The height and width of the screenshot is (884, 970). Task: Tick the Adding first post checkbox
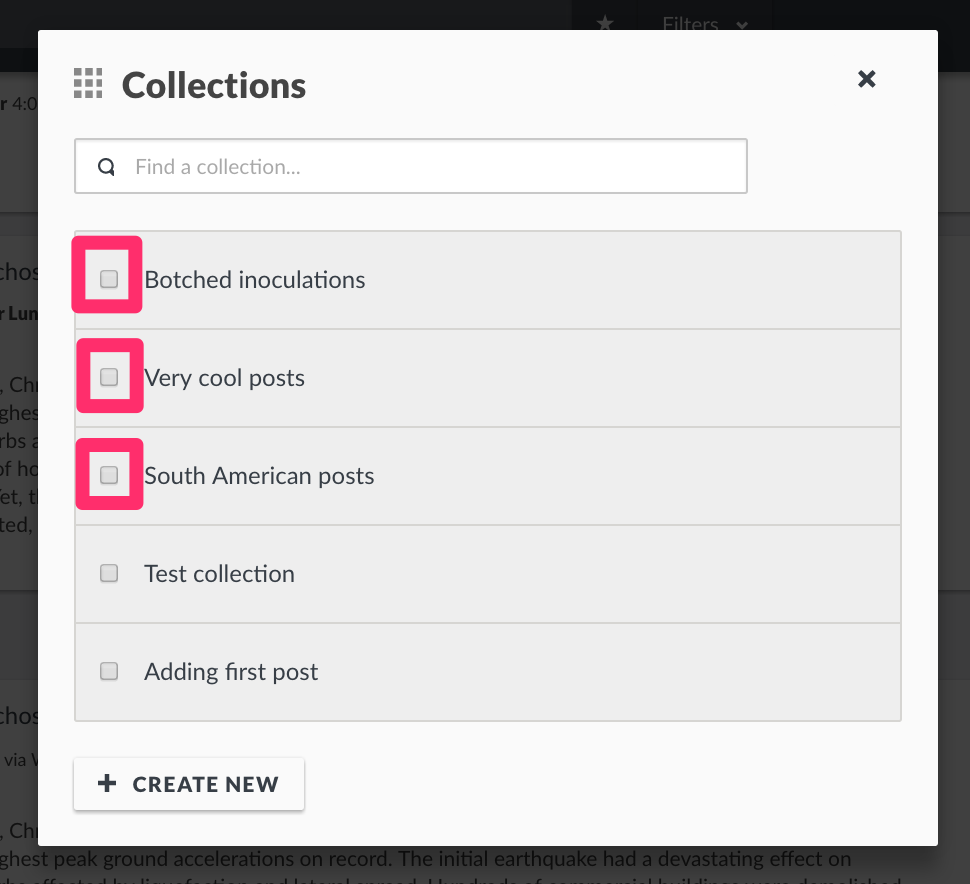109,671
